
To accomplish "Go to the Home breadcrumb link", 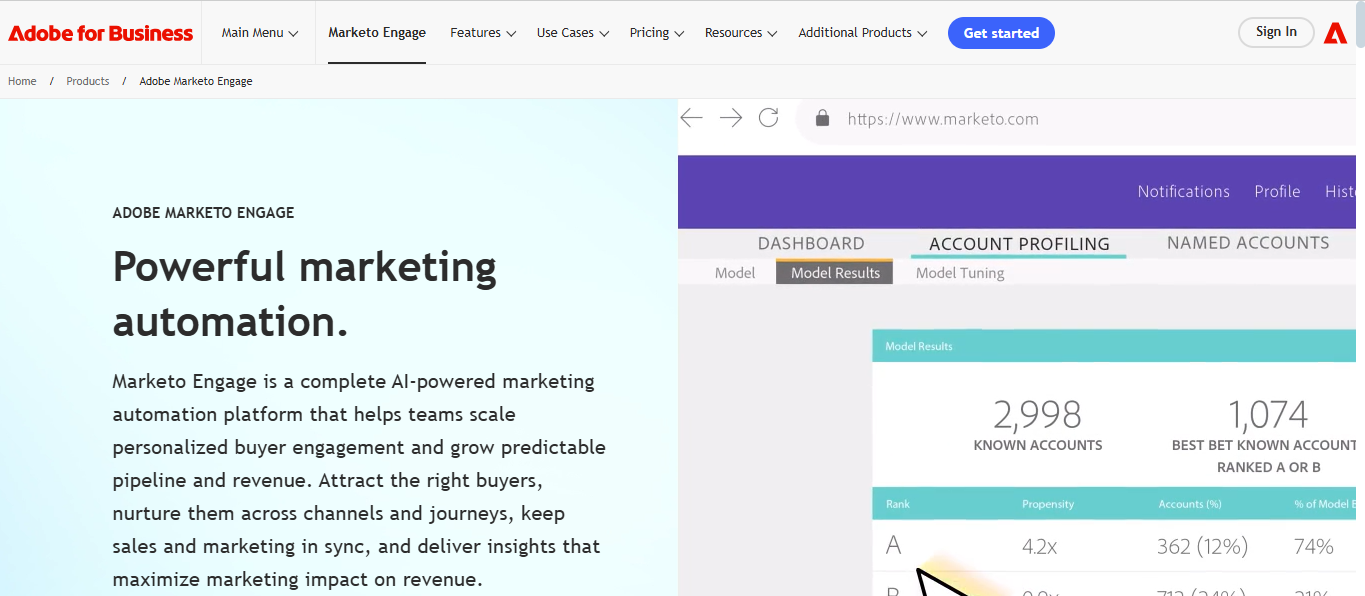I will [x=22, y=82].
